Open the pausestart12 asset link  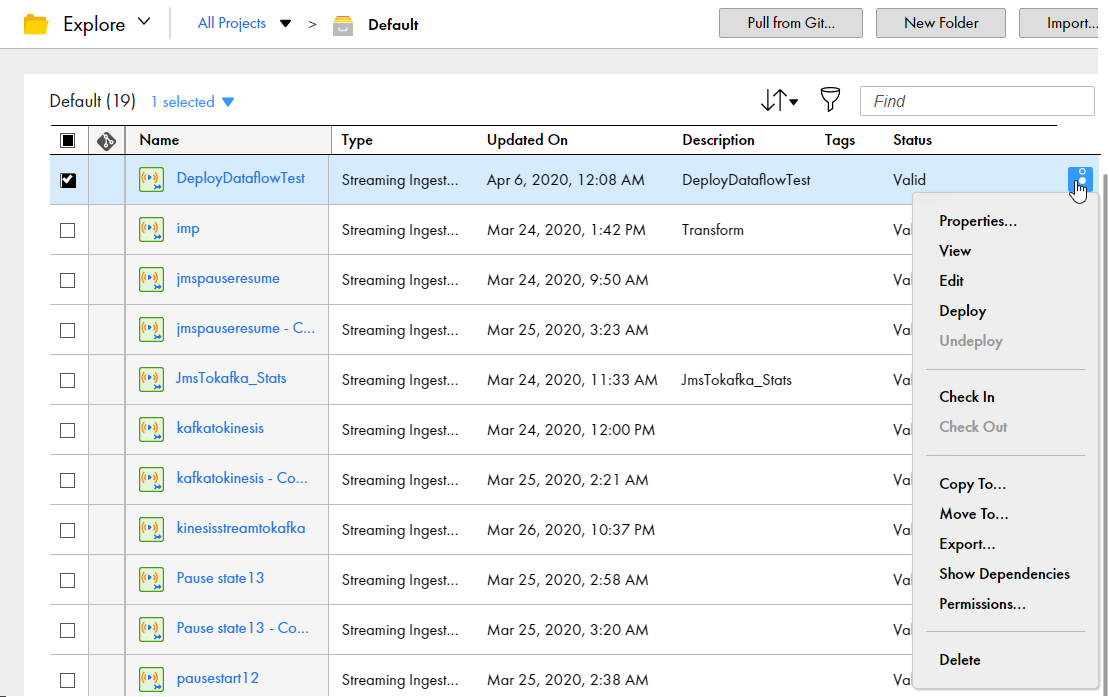[217, 678]
